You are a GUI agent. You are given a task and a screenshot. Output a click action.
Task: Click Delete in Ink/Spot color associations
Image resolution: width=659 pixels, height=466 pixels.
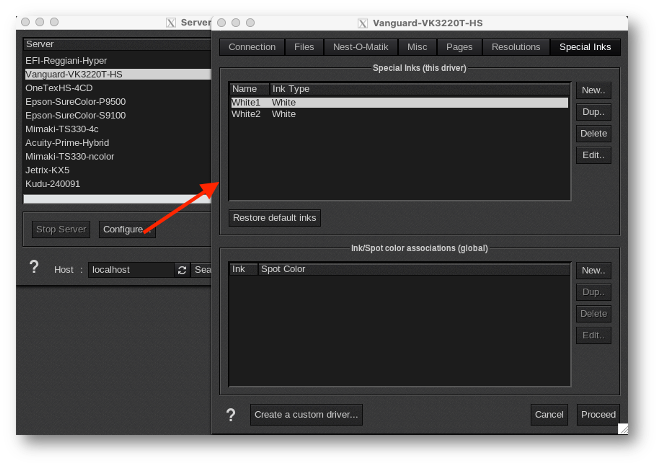(593, 314)
